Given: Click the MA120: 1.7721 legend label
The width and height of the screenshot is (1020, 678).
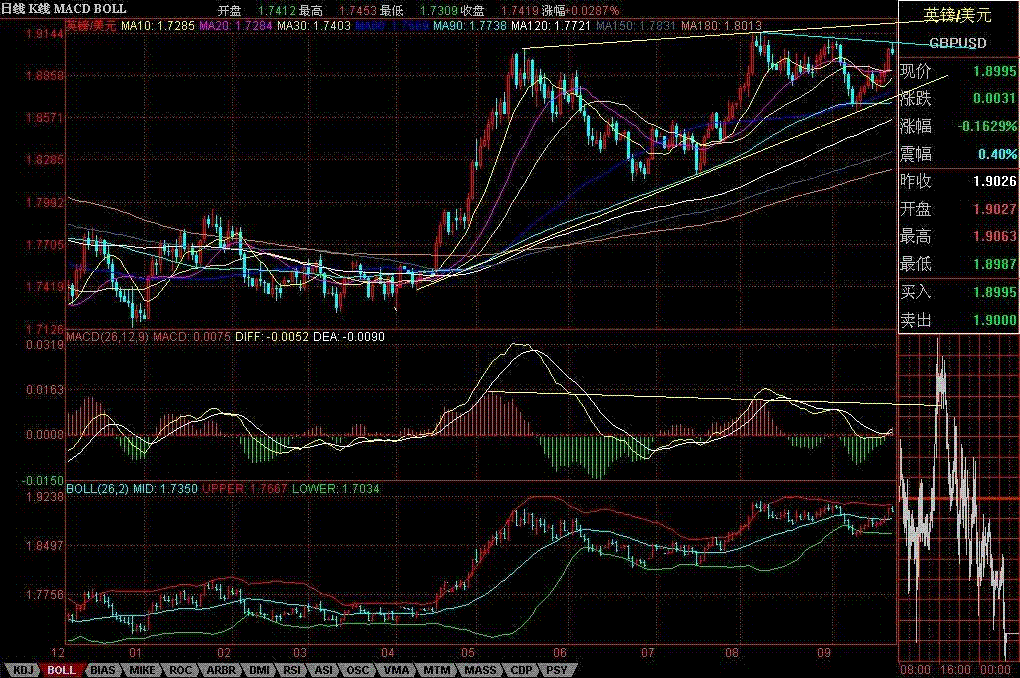Looking at the screenshot, I should click(x=550, y=26).
